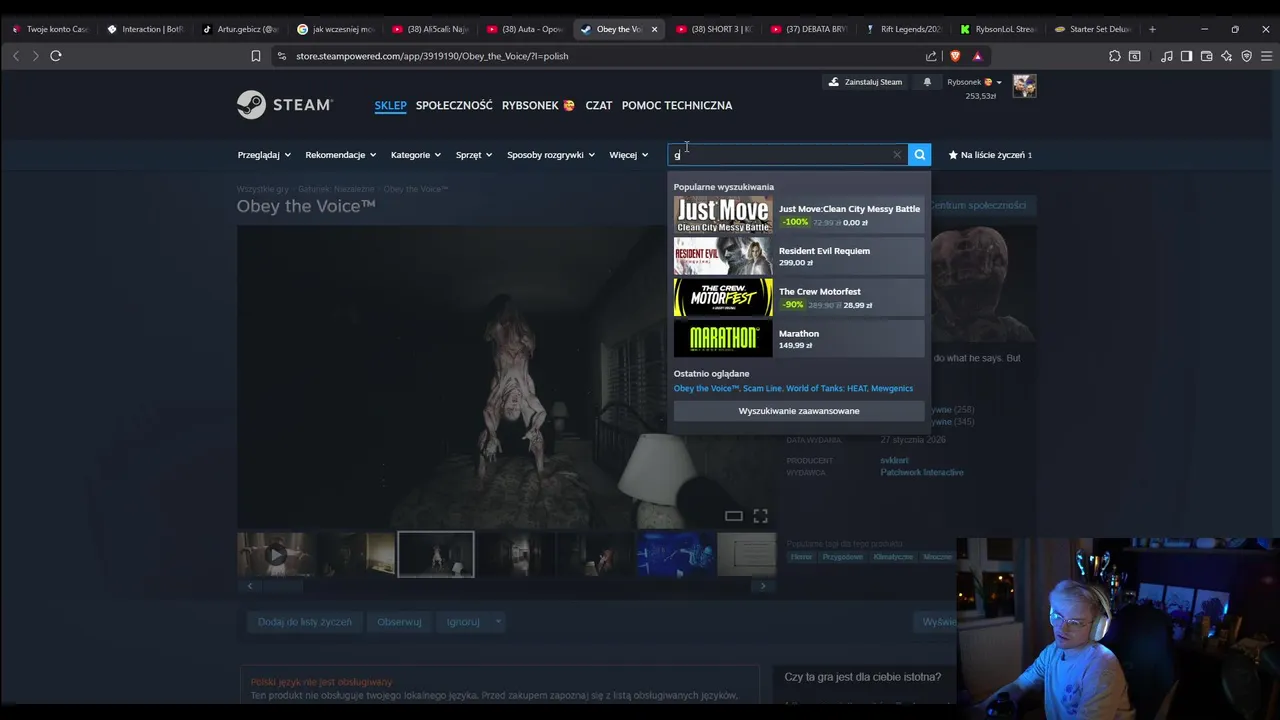Switch to Artur.gebicz TikTok tab
The image size is (1280, 720).
pos(240,29)
